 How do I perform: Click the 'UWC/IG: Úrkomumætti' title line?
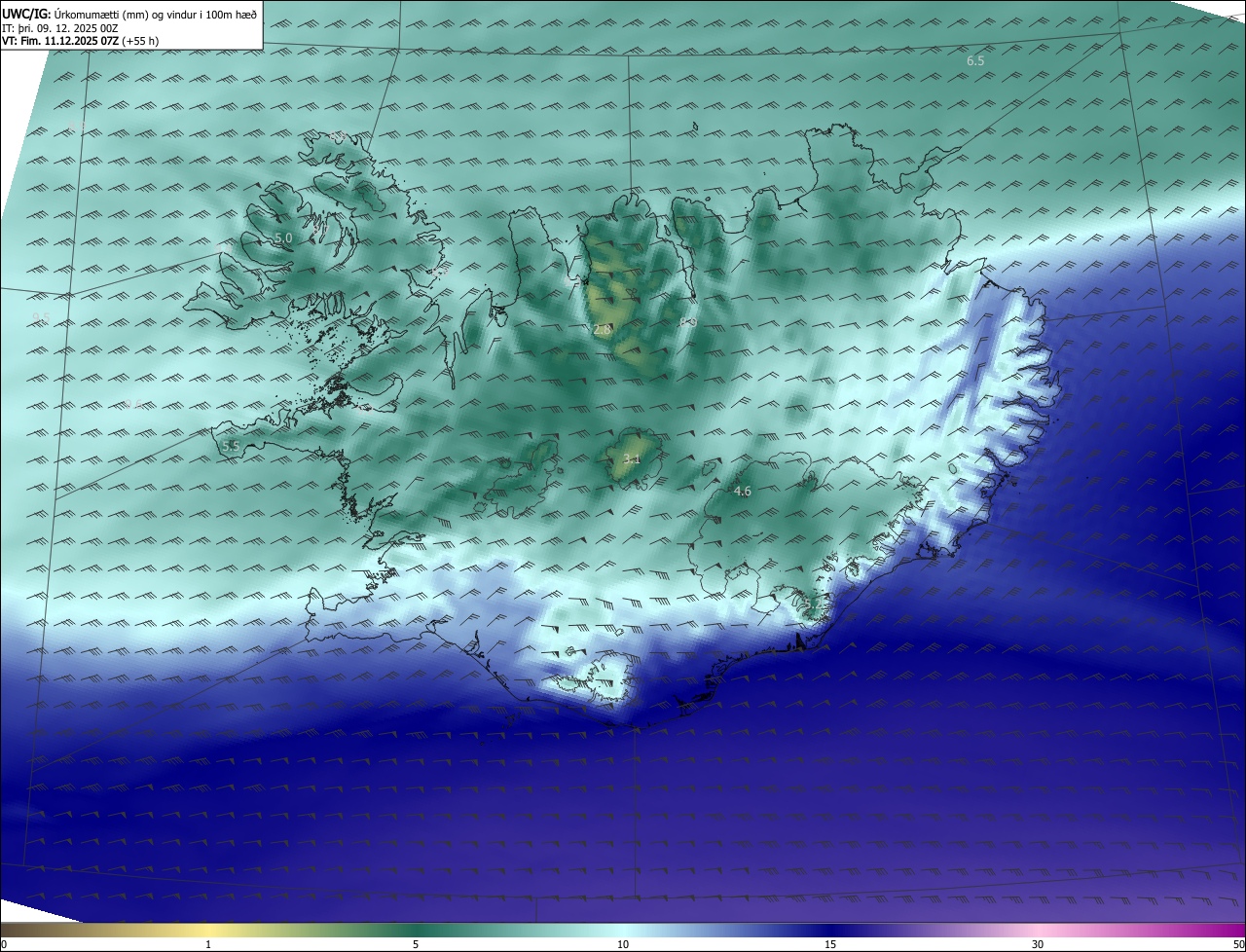[129, 14]
